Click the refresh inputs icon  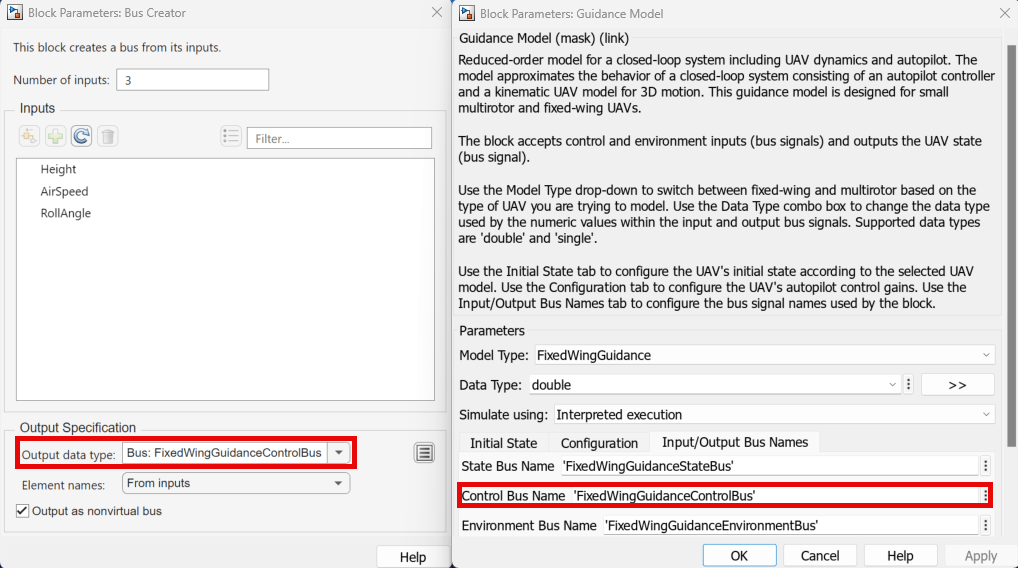coord(81,137)
